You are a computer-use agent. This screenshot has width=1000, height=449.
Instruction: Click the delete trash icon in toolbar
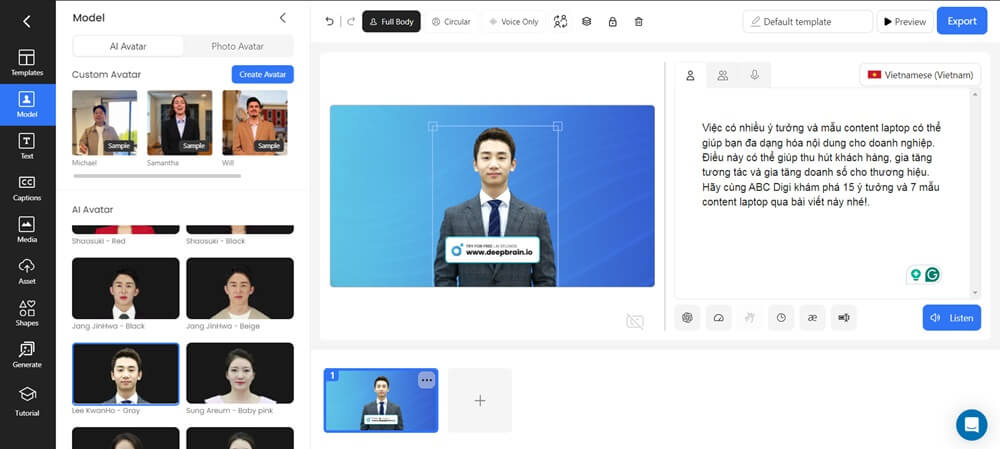pos(639,21)
